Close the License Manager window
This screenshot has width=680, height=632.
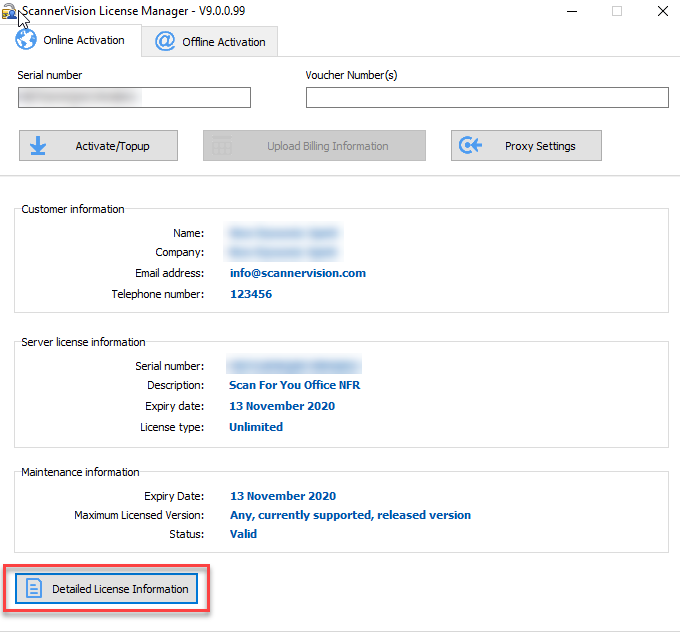tap(662, 12)
